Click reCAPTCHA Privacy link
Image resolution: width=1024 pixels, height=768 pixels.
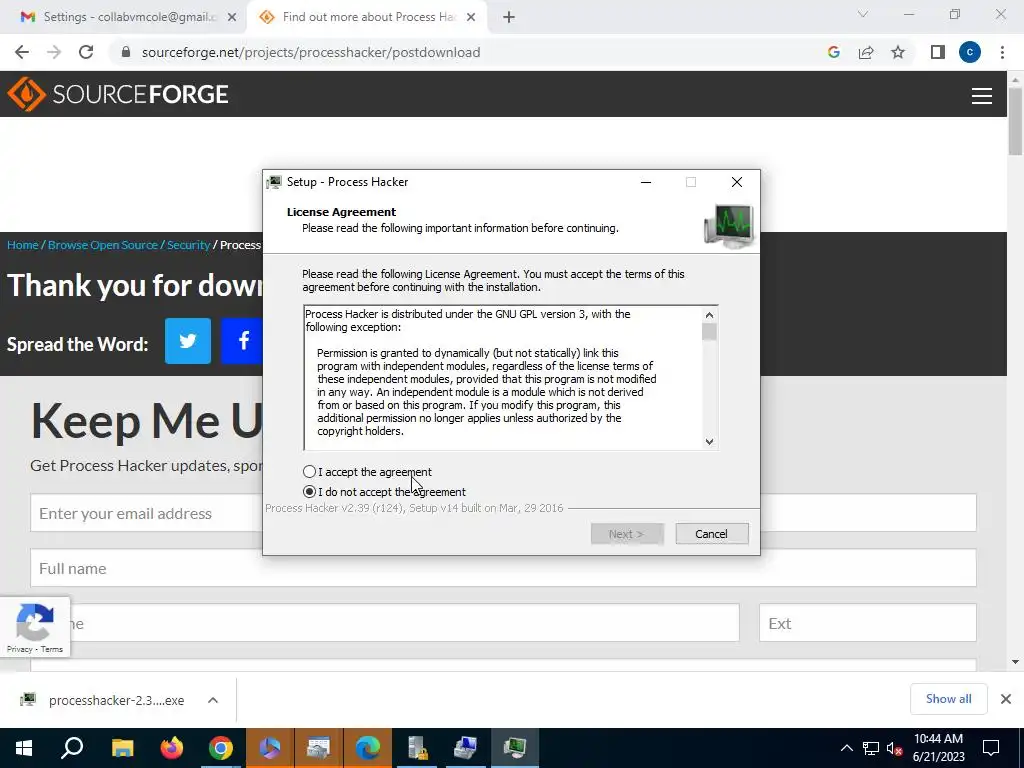click(20, 649)
